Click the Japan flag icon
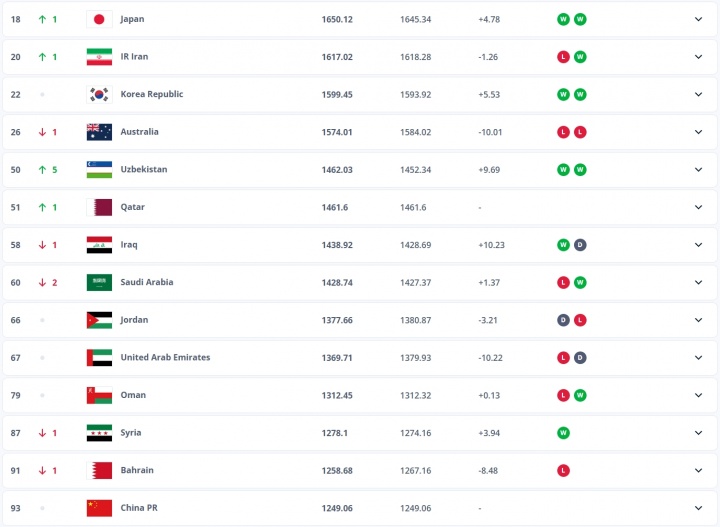This screenshot has height=527, width=720. click(99, 19)
